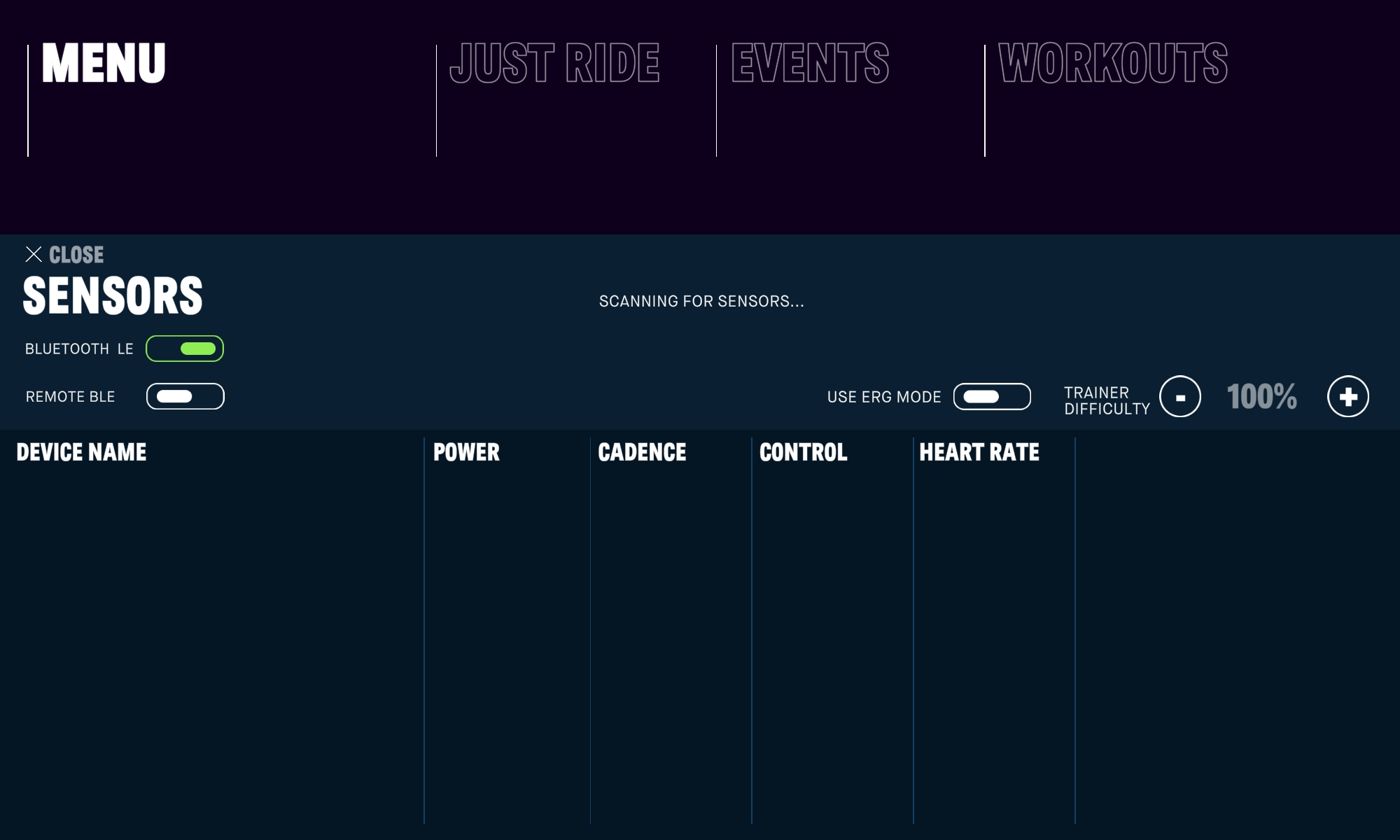
Task: Toggle the Bluetooth LE switch
Action: coord(185,349)
